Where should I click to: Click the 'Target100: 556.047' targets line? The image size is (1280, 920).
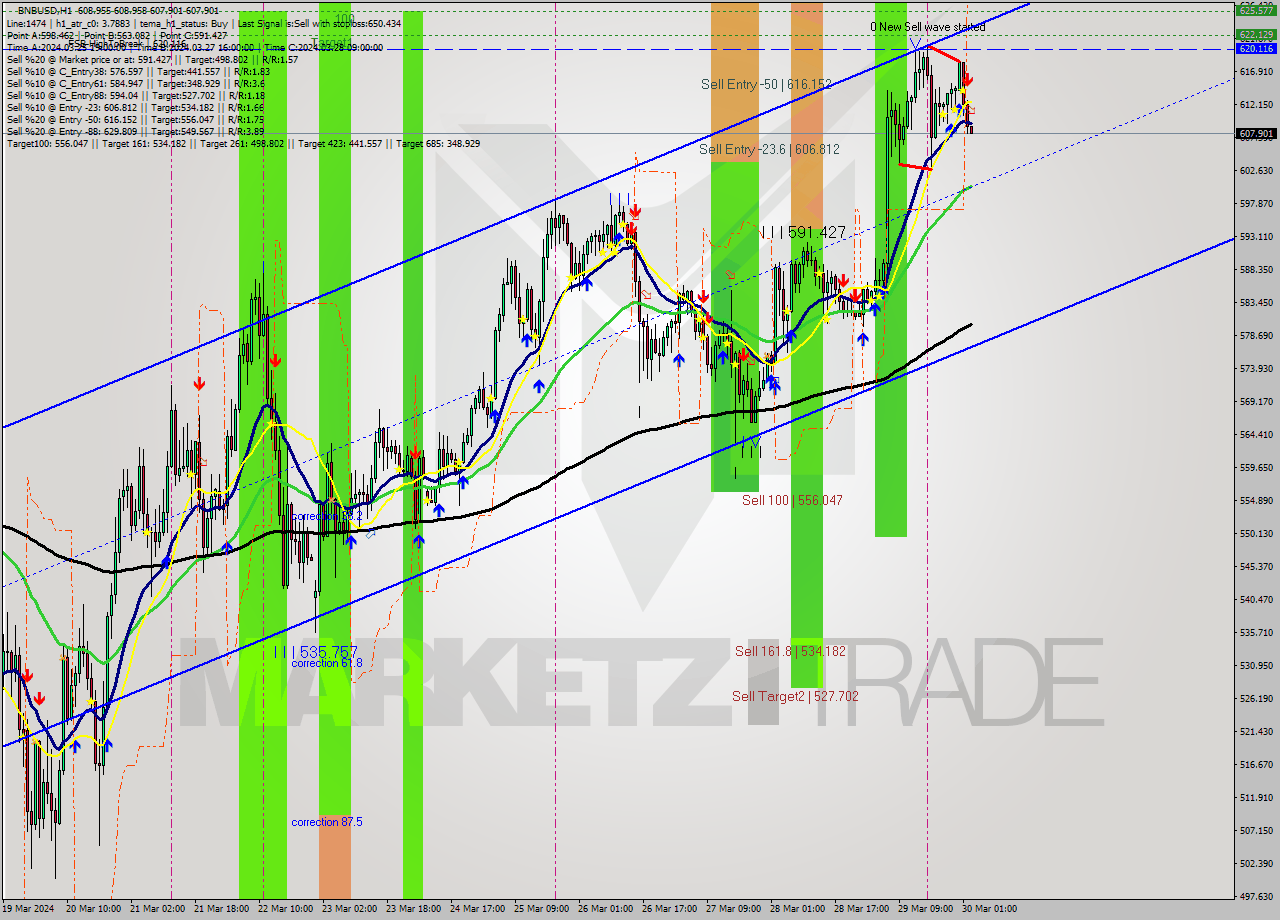(x=243, y=143)
